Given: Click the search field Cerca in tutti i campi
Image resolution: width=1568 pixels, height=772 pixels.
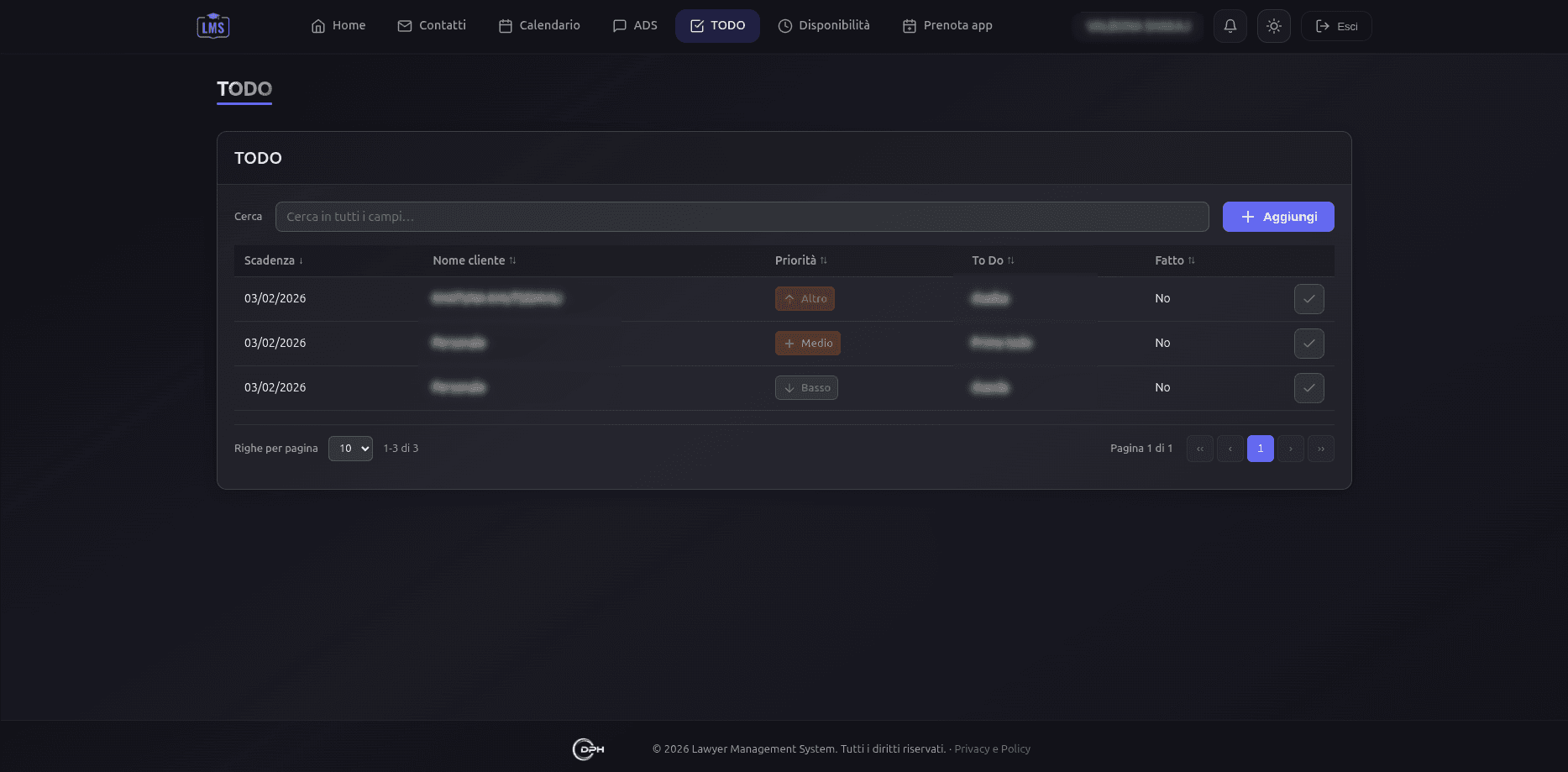Looking at the screenshot, I should 742,217.
